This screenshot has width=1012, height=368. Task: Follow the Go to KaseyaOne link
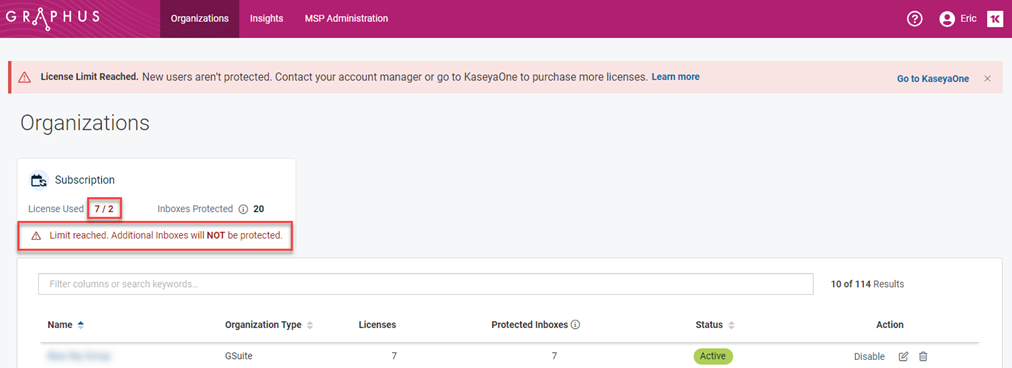[x=933, y=79]
